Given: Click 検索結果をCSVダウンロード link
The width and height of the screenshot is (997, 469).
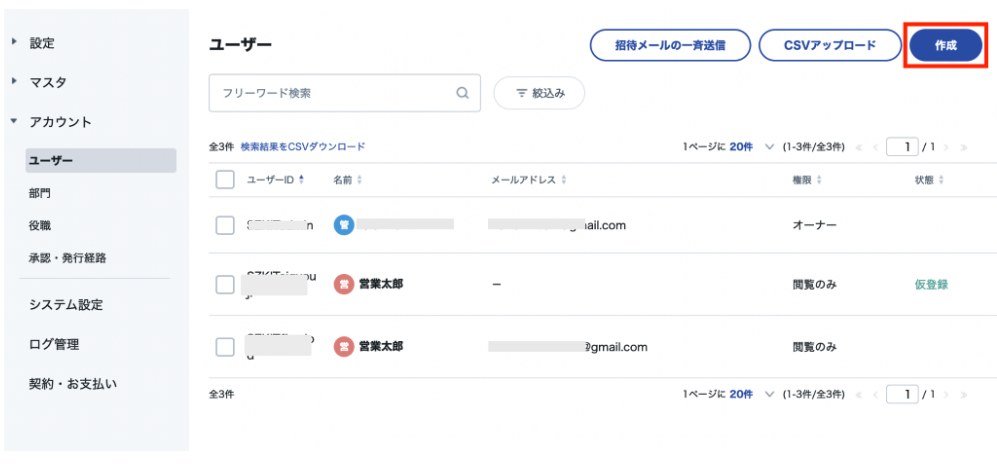Looking at the screenshot, I should 303,147.
